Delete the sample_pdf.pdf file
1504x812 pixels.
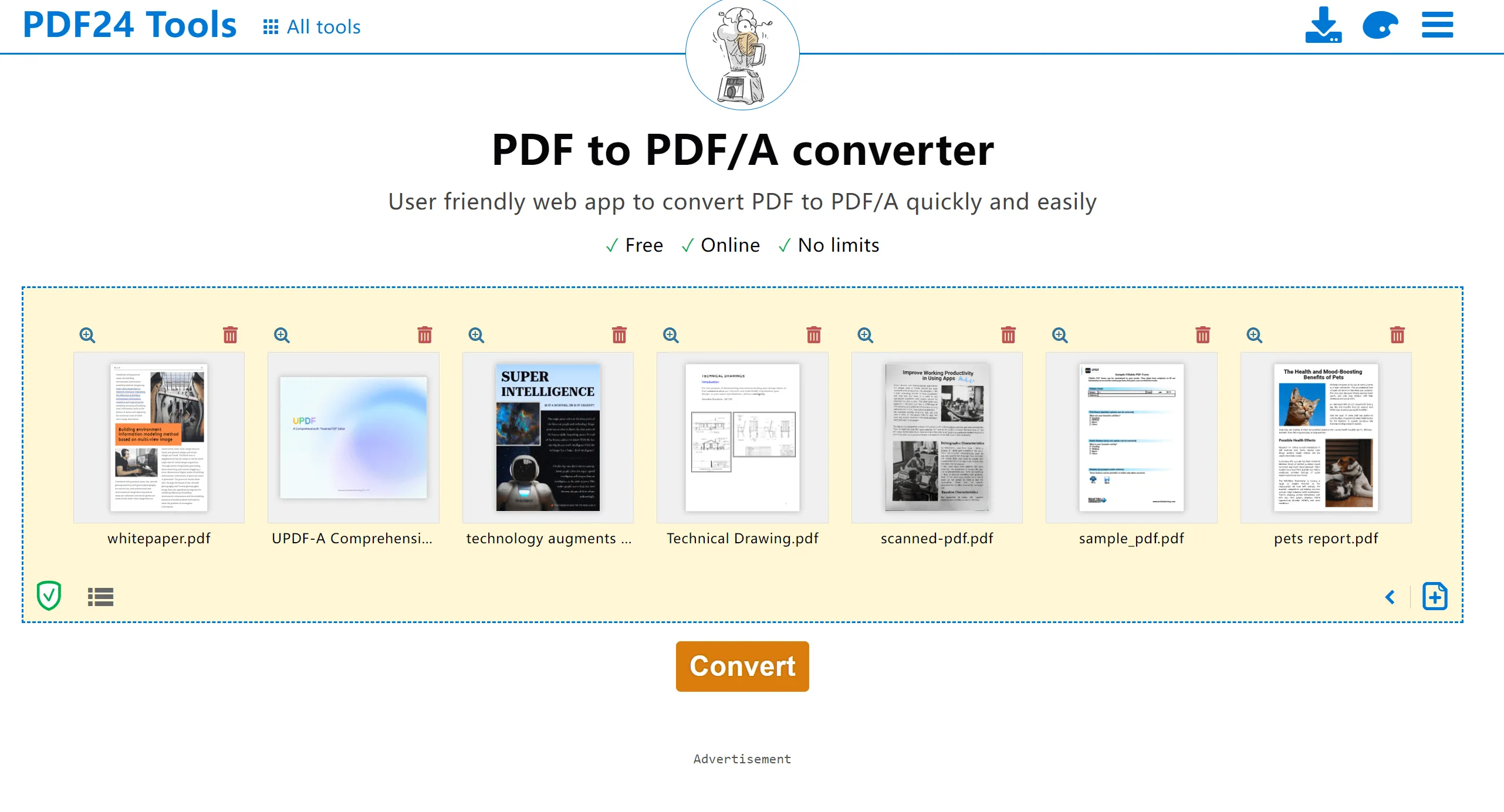pyautogui.click(x=1201, y=334)
